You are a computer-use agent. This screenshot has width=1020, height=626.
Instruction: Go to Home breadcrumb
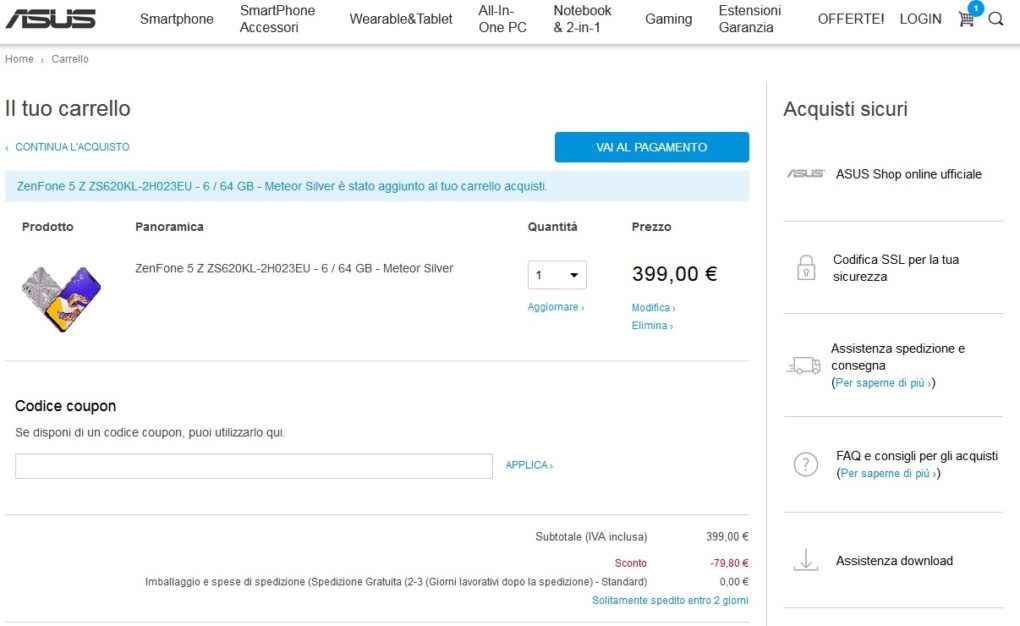19,59
